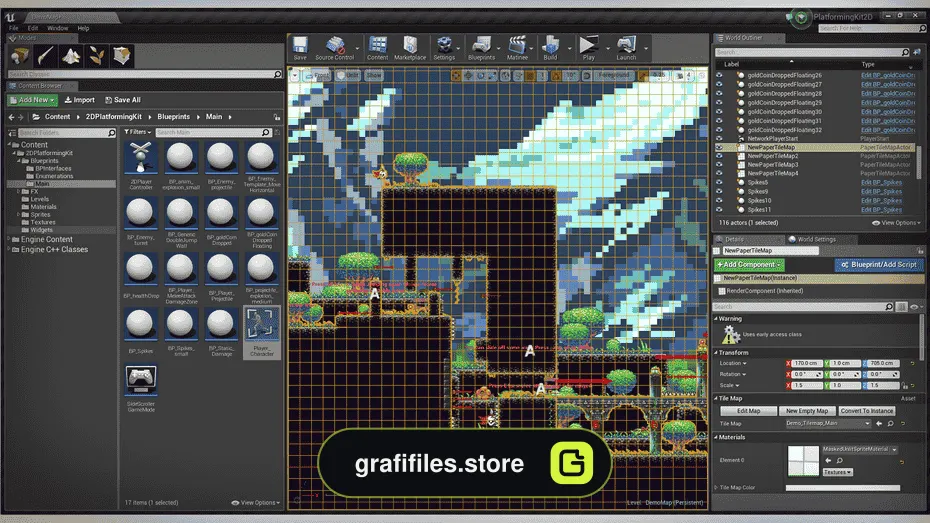Screen dimensions: 930x523
Task: Open the Tile Map asset combo box
Action: pyautogui.click(x=828, y=423)
